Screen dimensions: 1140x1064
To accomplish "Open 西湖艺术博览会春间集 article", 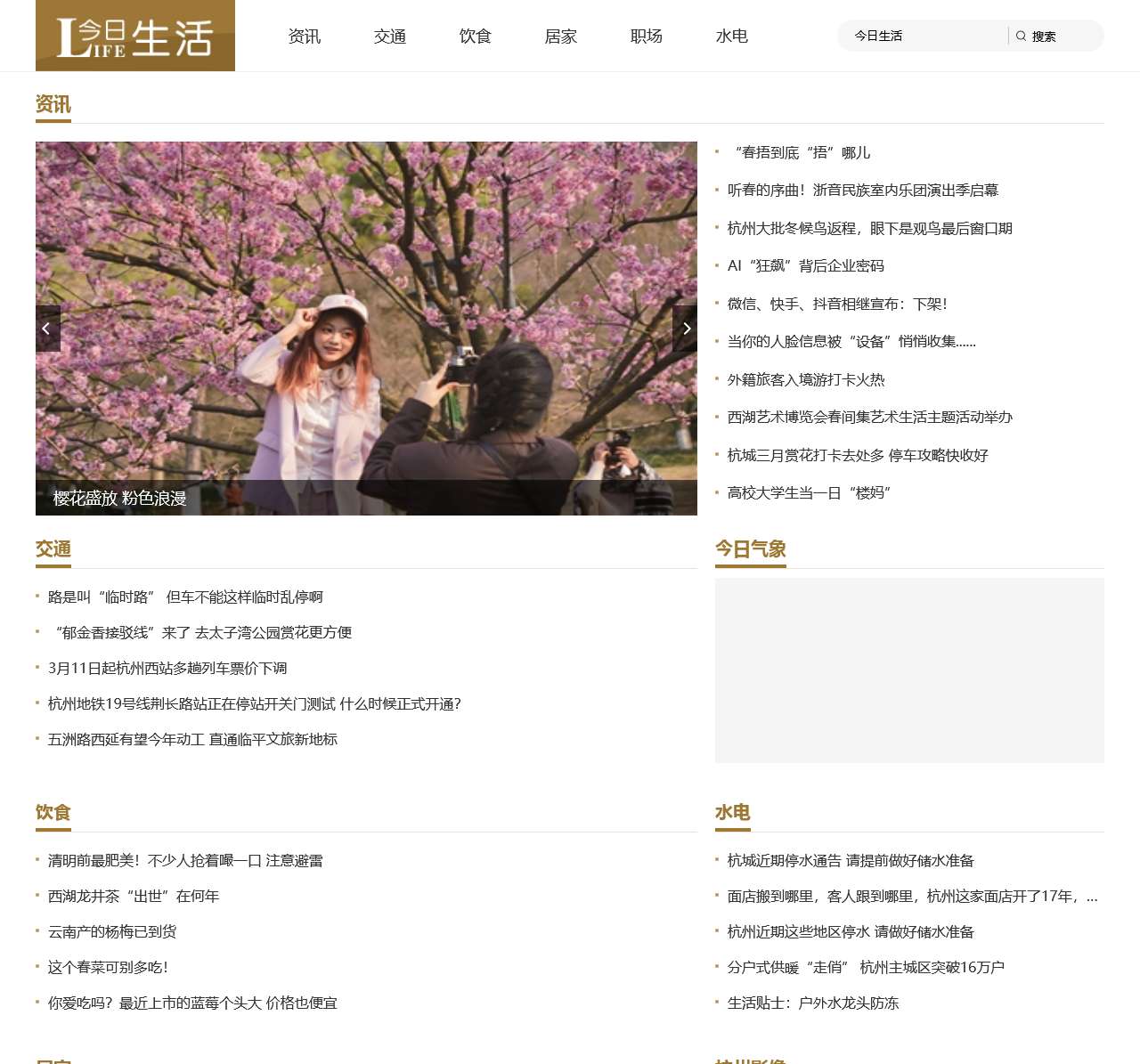I will [x=870, y=418].
